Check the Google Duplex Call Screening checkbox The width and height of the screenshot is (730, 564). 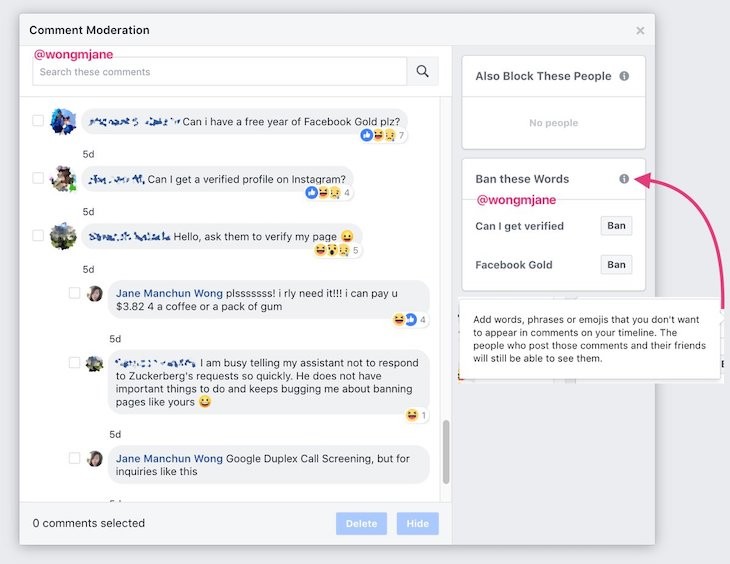[74, 458]
